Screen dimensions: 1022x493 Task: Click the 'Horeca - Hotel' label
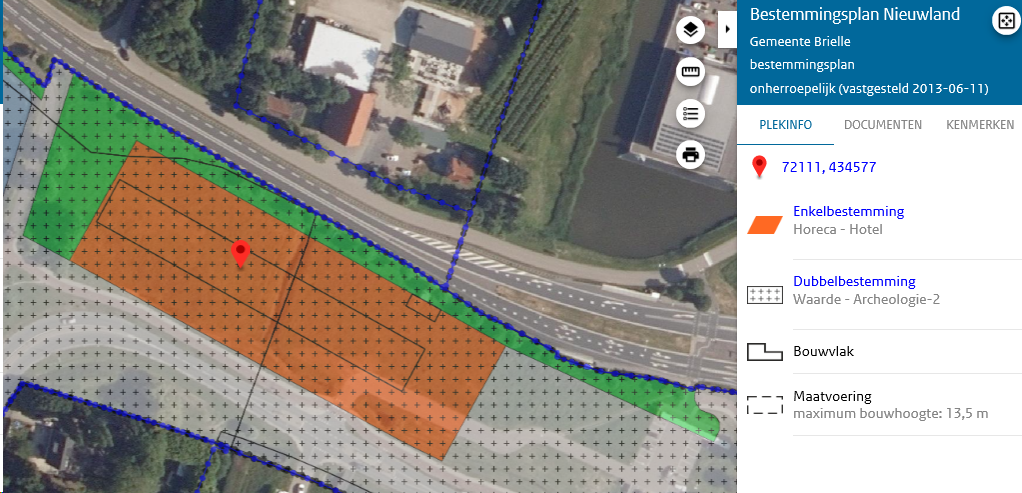click(x=838, y=230)
